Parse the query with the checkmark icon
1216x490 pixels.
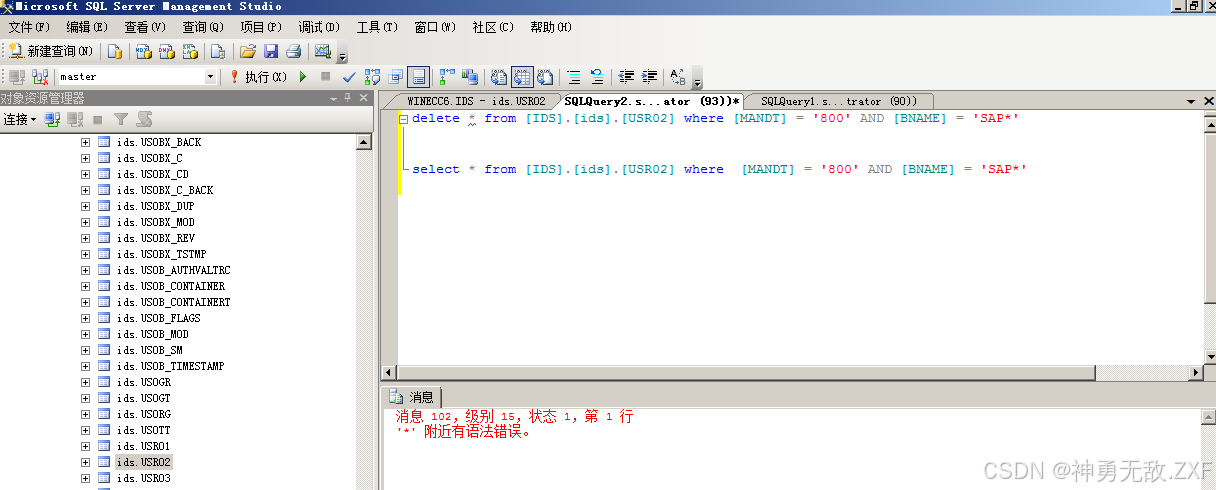click(349, 76)
